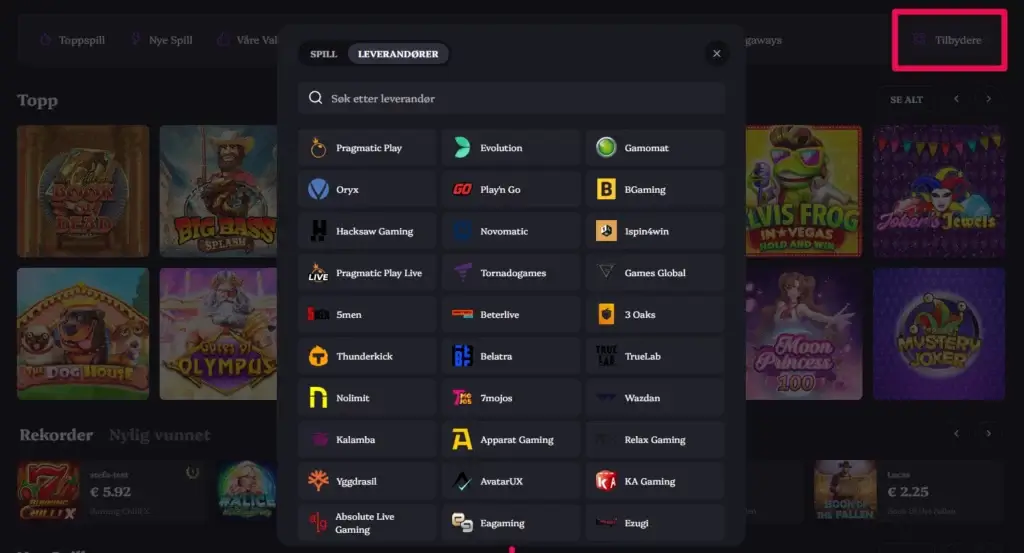Viewport: 1024px width, 553px height.
Task: Switch to Nylig vunnet tab
Action: pos(160,435)
